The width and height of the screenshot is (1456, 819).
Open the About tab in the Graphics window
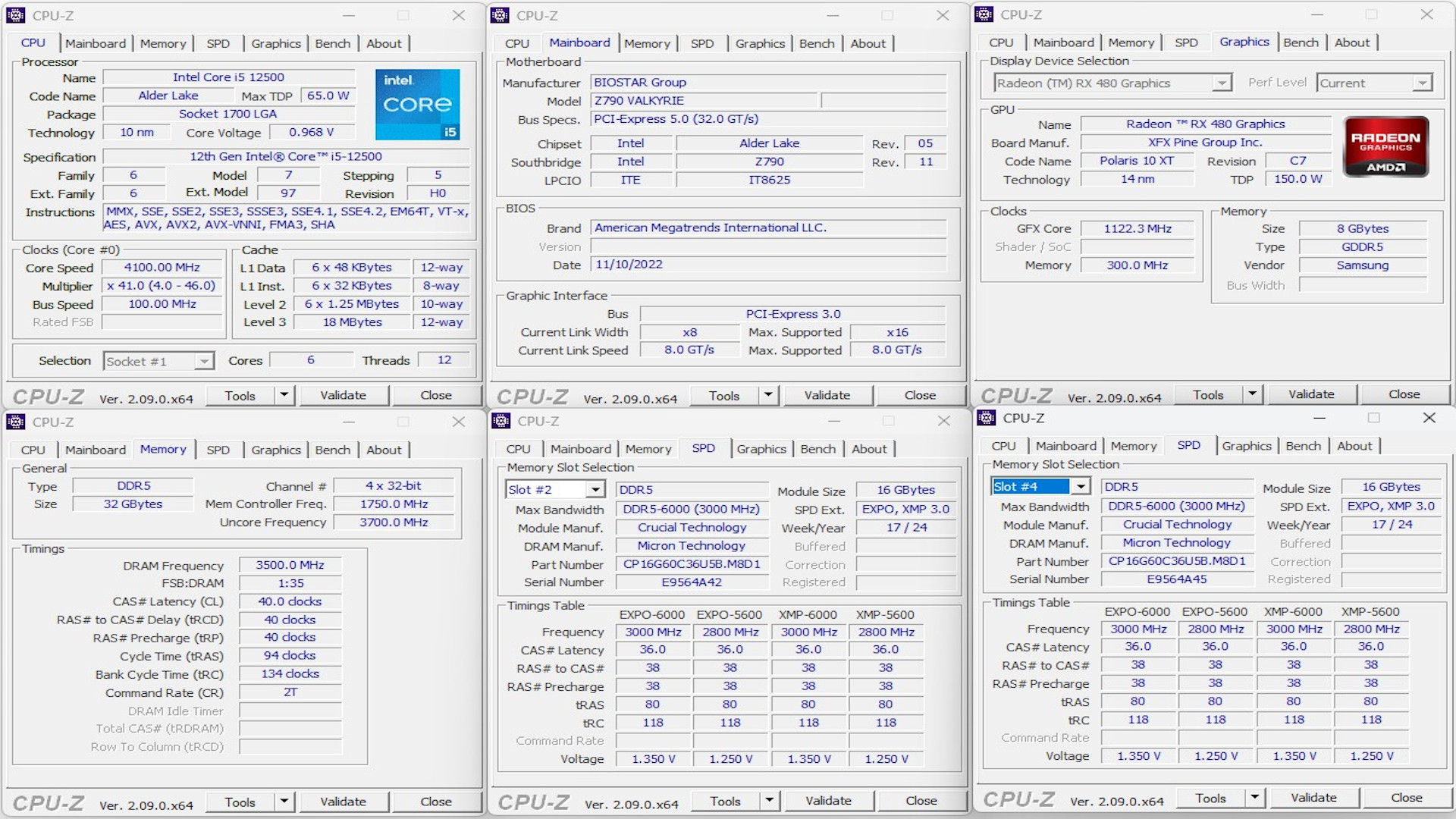1351,42
